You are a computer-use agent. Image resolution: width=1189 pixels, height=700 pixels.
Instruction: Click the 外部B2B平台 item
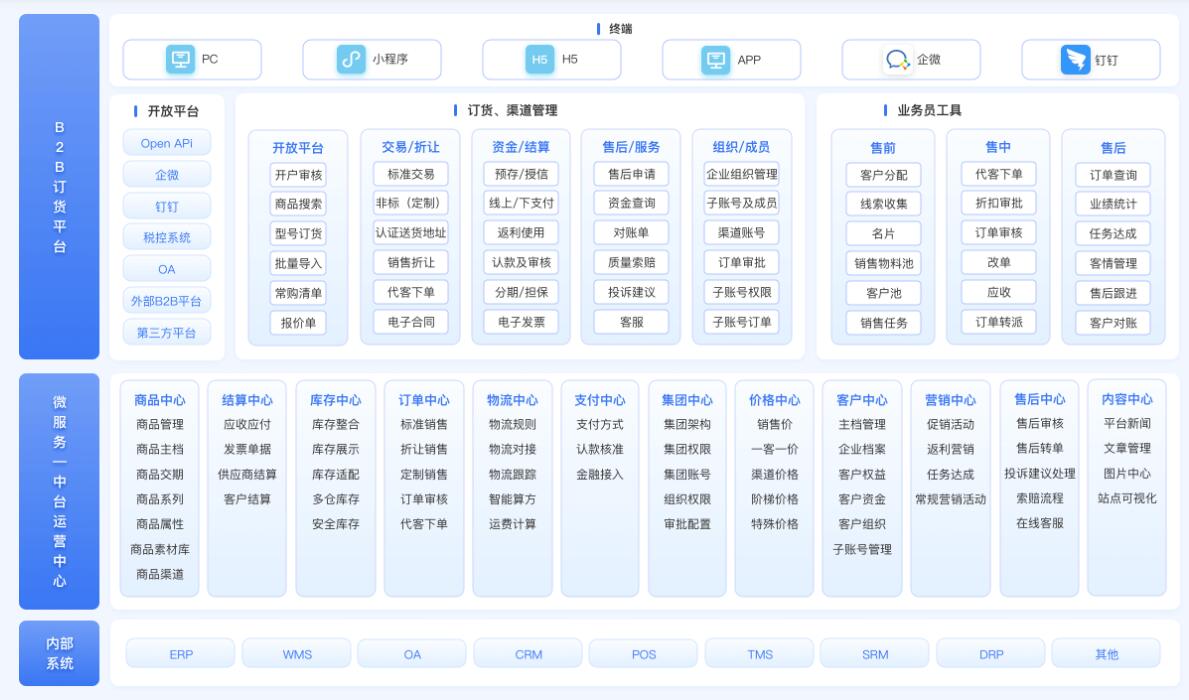167,300
